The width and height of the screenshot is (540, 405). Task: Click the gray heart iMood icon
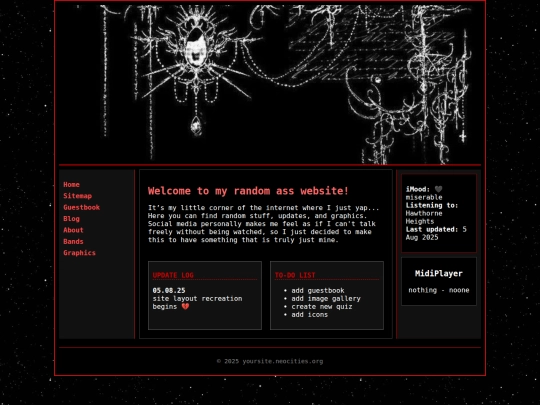click(438, 189)
